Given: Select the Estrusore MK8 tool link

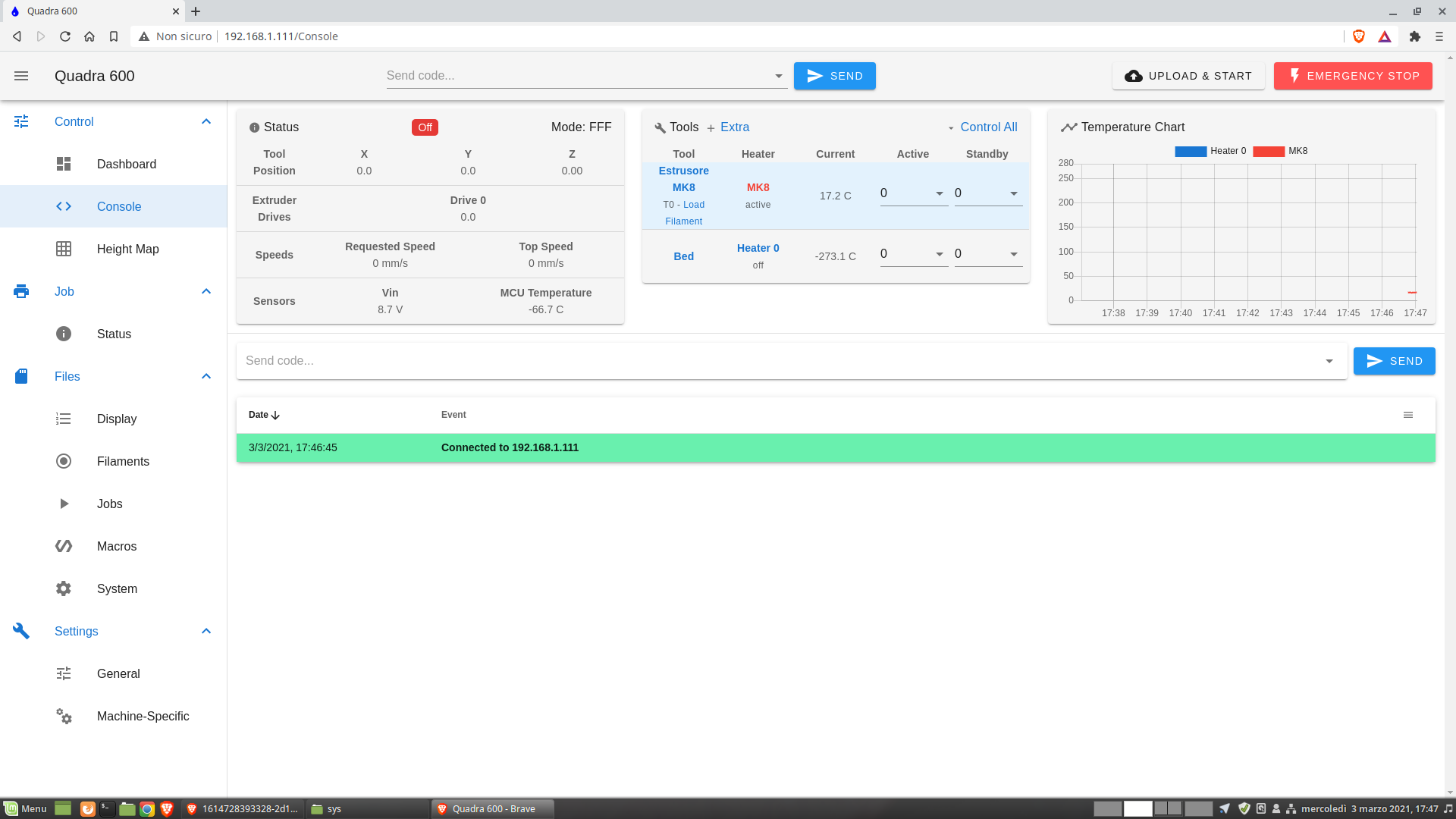Looking at the screenshot, I should [683, 179].
